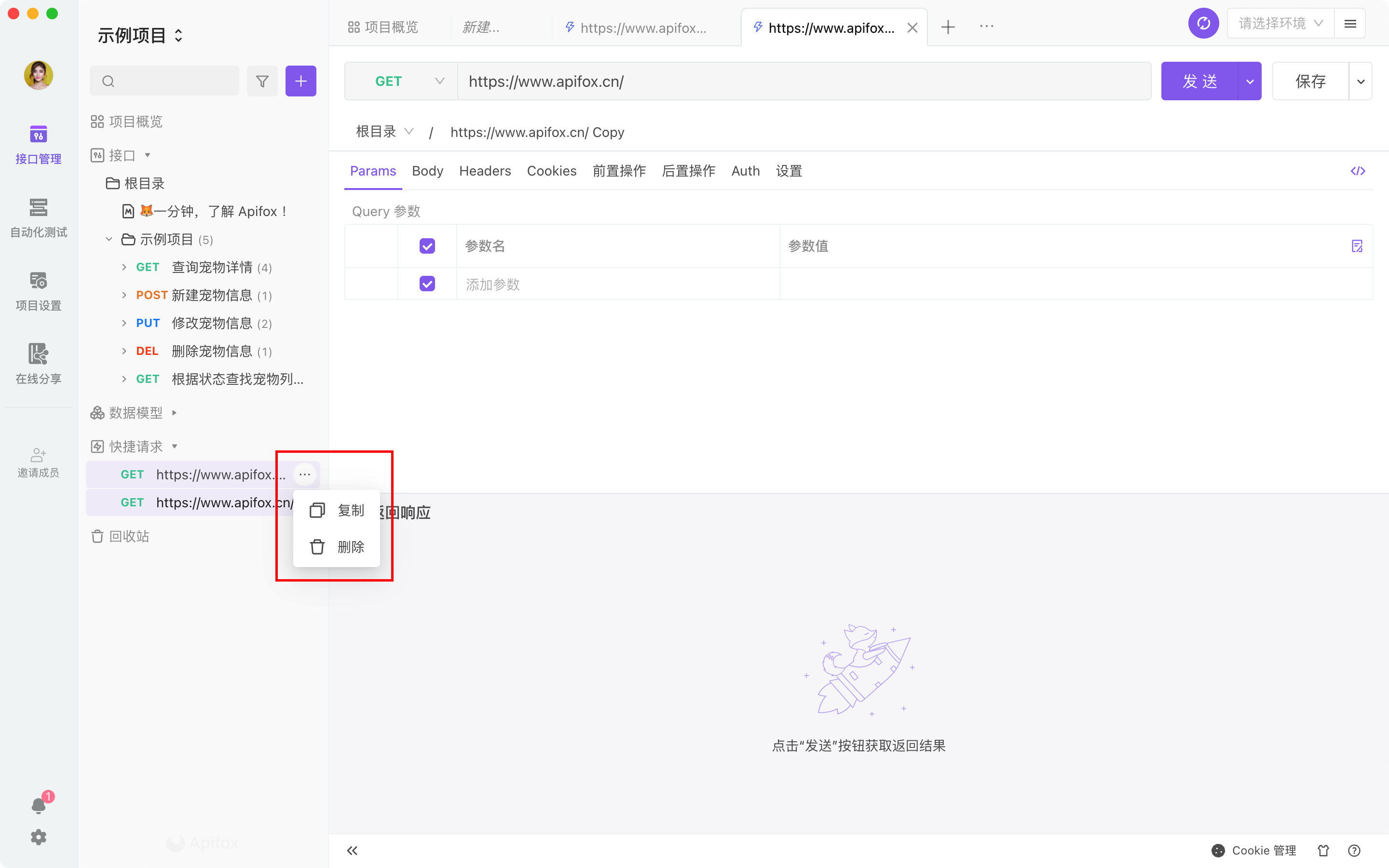Open 自动化测试 in the sidebar
This screenshot has width=1389, height=868.
[39, 217]
